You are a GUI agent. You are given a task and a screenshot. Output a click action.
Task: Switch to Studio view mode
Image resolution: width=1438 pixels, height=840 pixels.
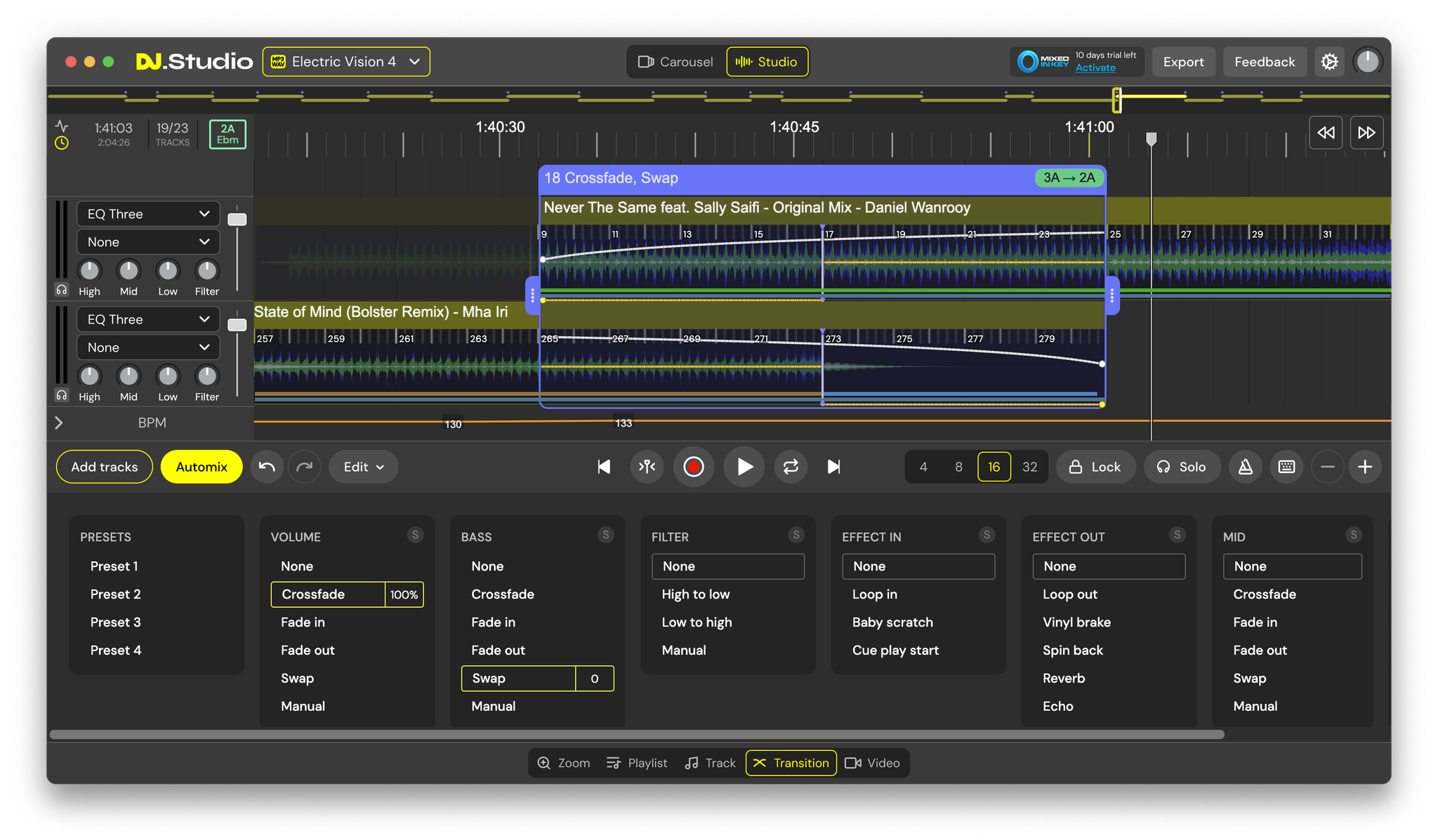tap(767, 61)
